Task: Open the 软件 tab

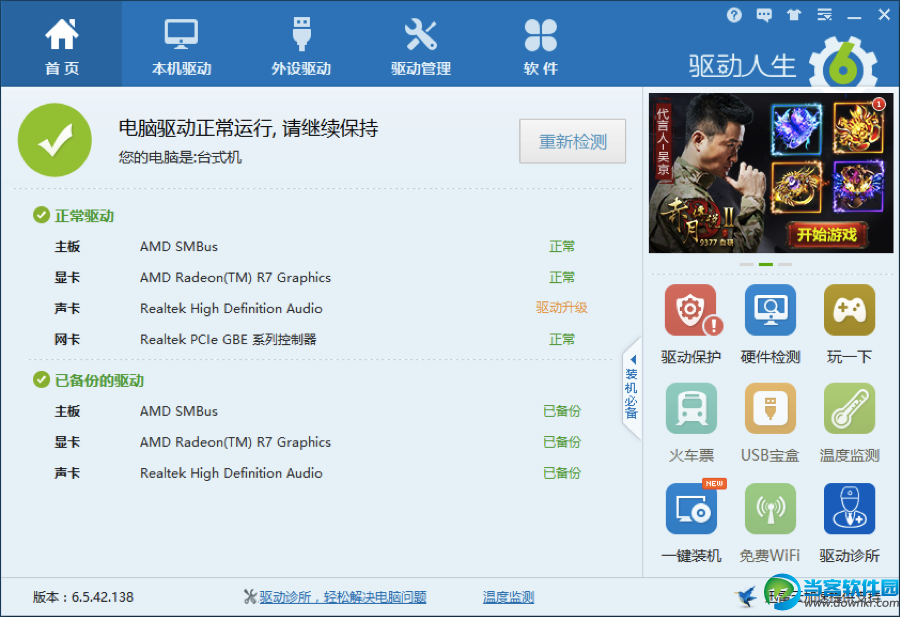Action: pos(541,47)
